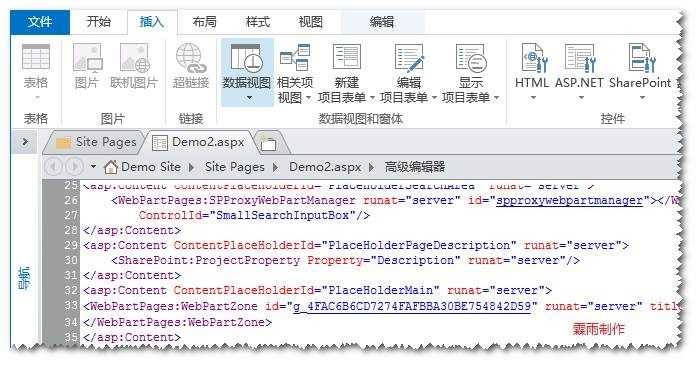Click the forward navigation arrow
This screenshot has height=366, width=700.
74,167
